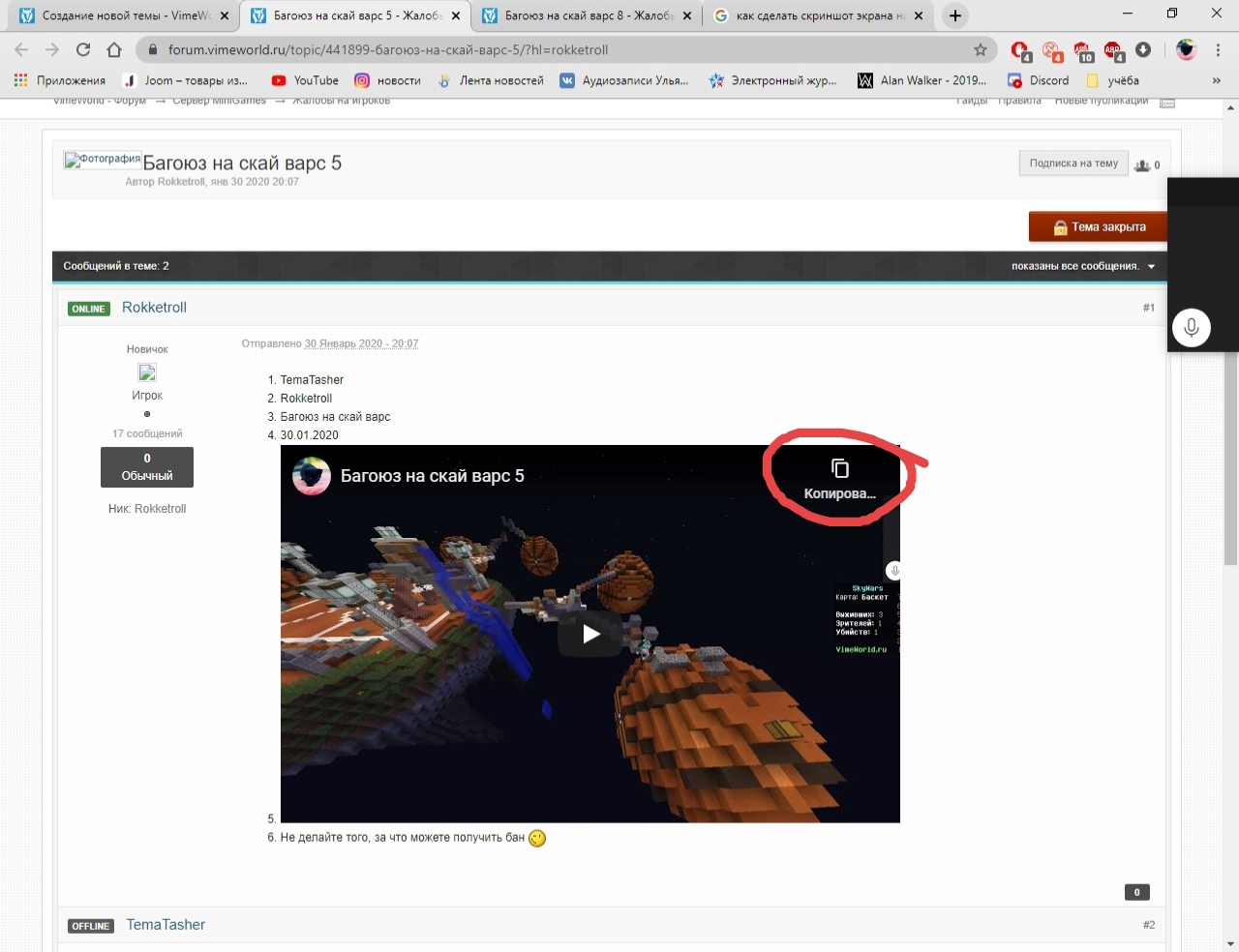The image size is (1239, 952).
Task: Open the post #1 permalink
Action: point(1148,308)
